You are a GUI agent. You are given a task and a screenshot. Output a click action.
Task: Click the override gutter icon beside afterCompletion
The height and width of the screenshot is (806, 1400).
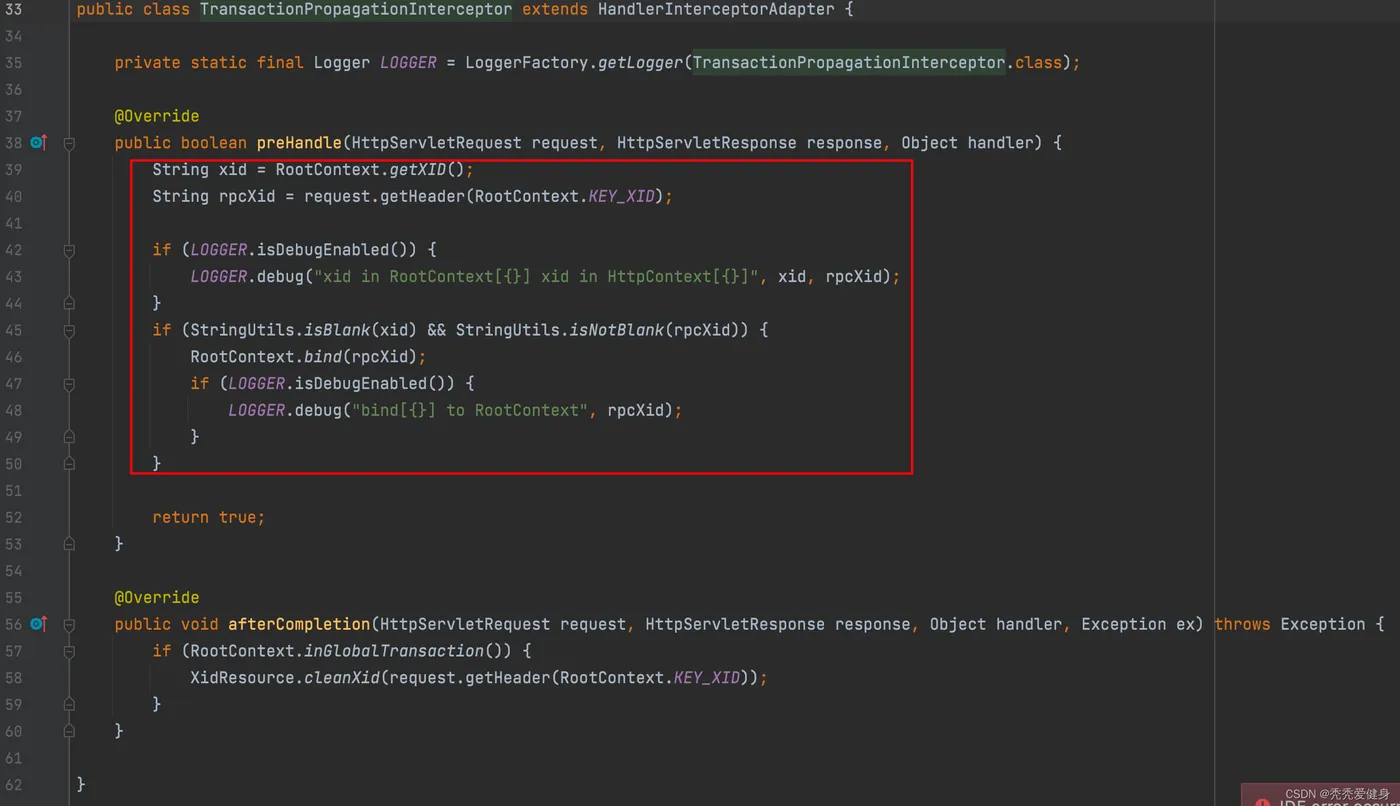(38, 624)
